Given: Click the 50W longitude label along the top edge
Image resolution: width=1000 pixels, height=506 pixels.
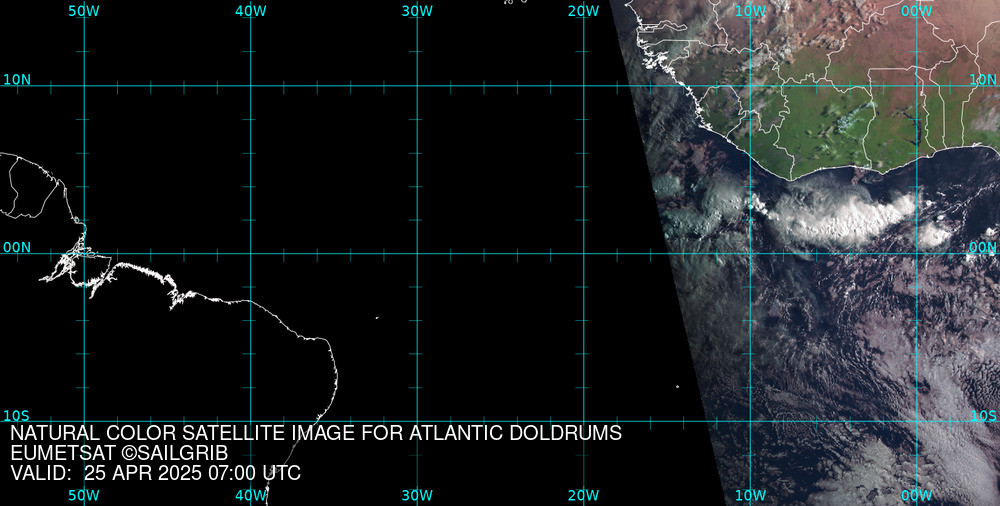Looking at the screenshot, I should click(84, 11).
